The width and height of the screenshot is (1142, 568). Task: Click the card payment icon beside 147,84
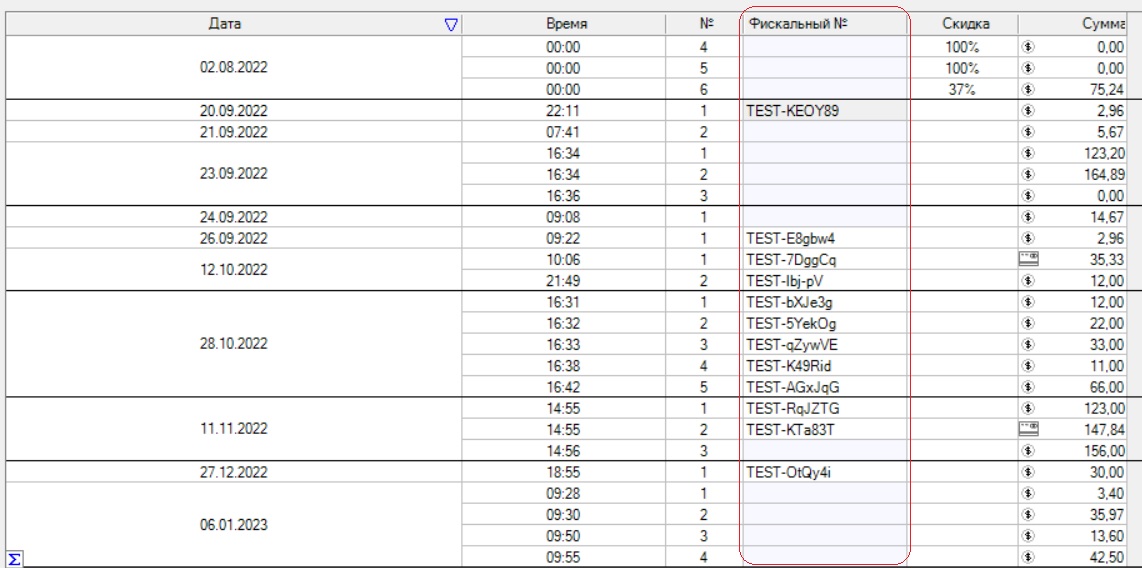coord(1026,427)
